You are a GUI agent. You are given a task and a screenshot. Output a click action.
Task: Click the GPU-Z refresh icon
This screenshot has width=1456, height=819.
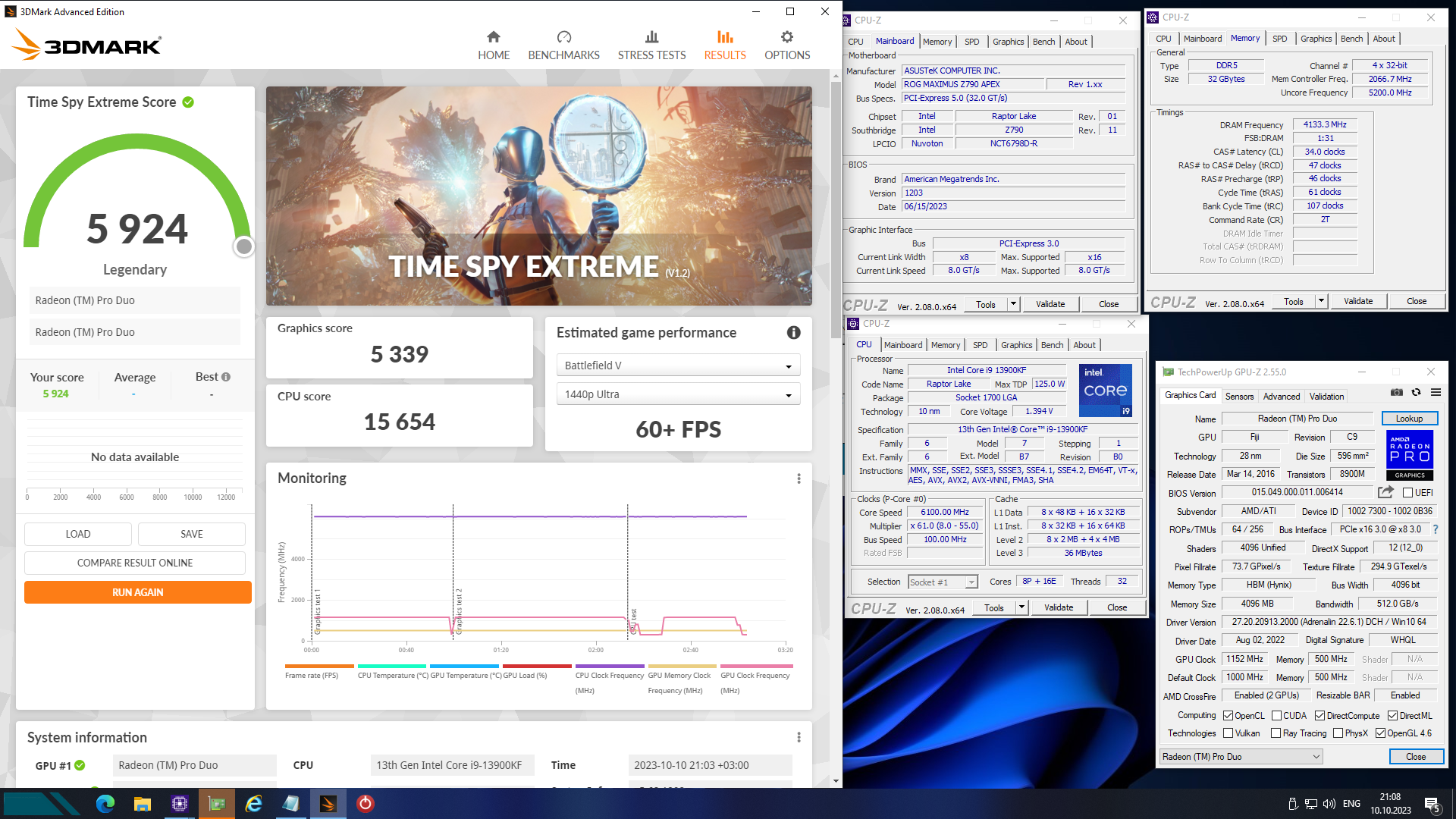pyautogui.click(x=1416, y=392)
